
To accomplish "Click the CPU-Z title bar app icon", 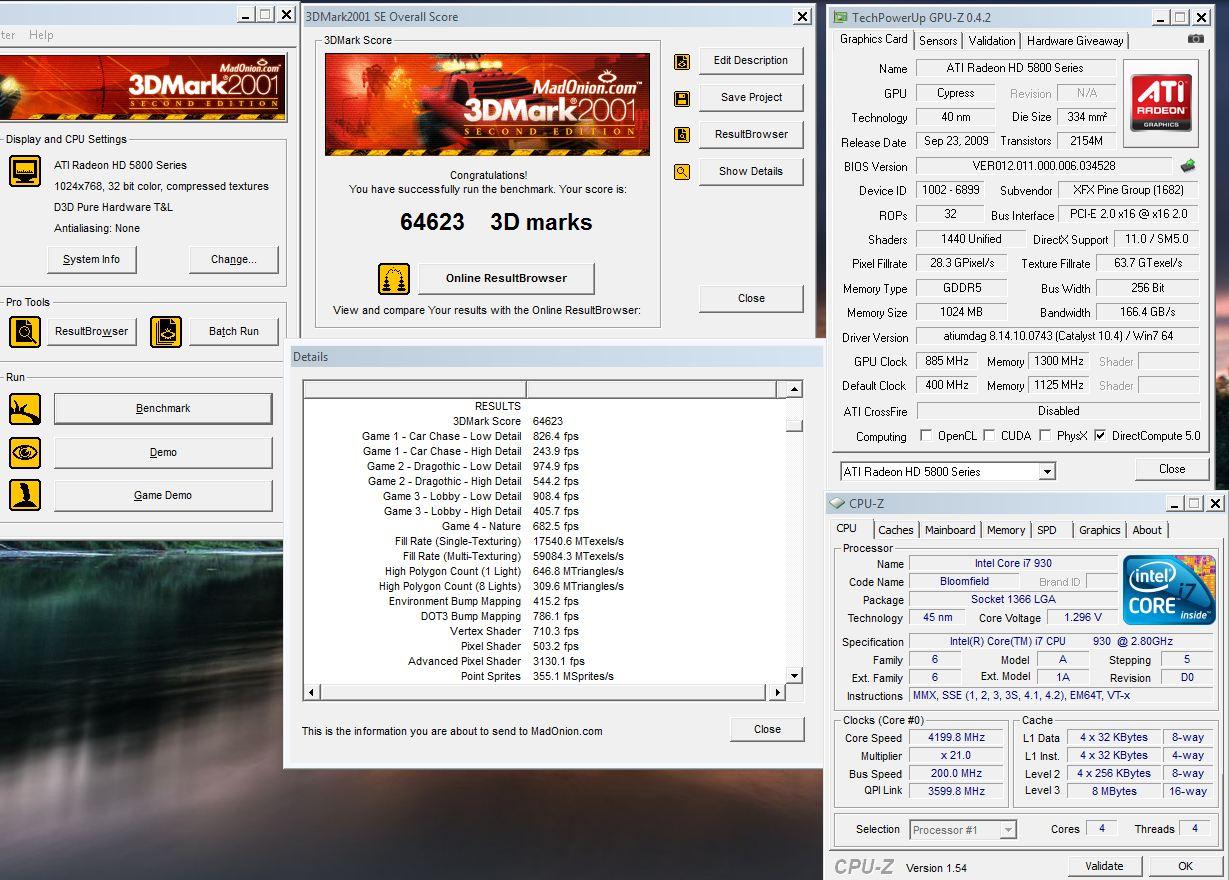I will (836, 504).
